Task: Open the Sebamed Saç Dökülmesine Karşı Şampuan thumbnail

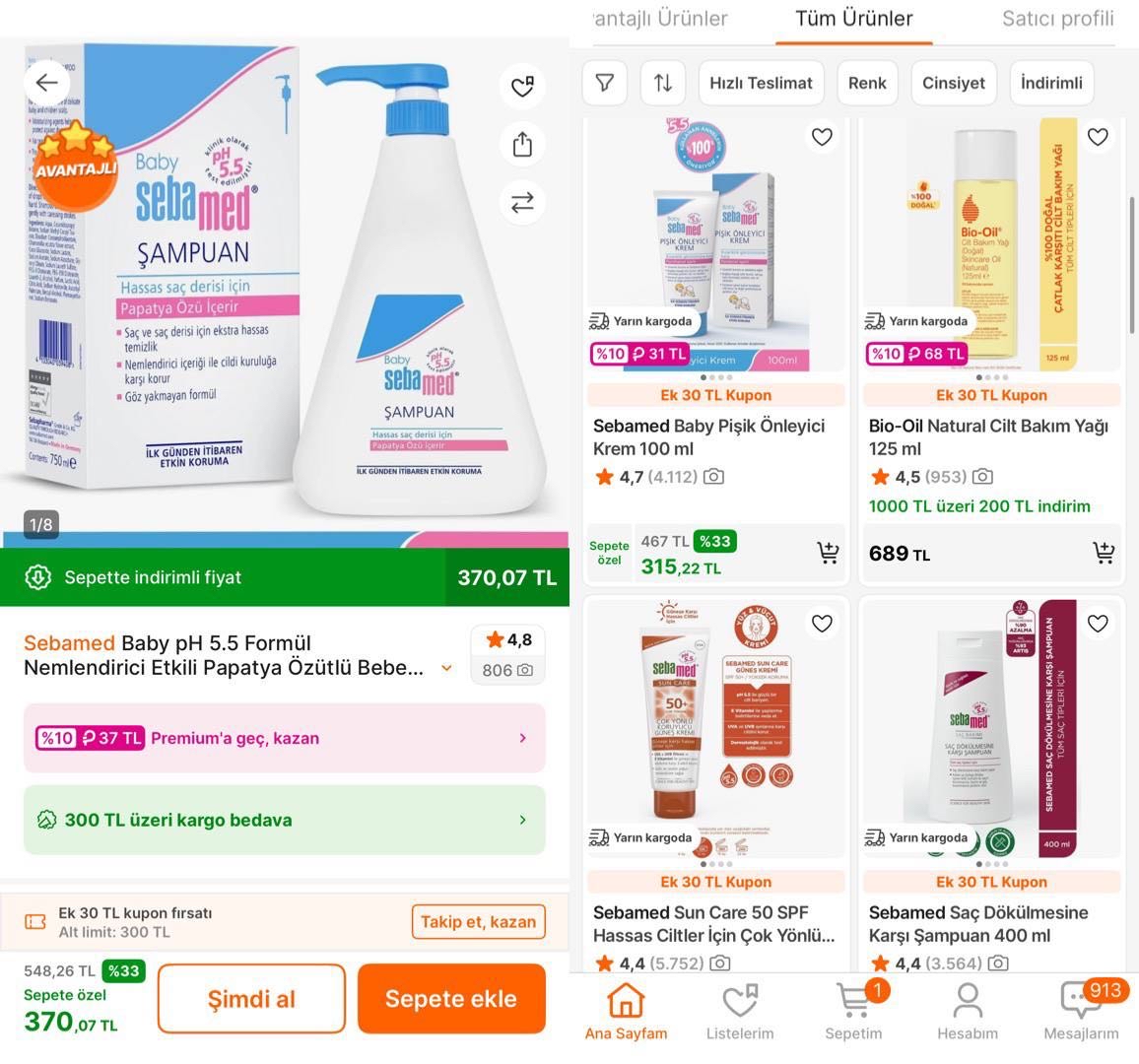Action: (x=991, y=728)
